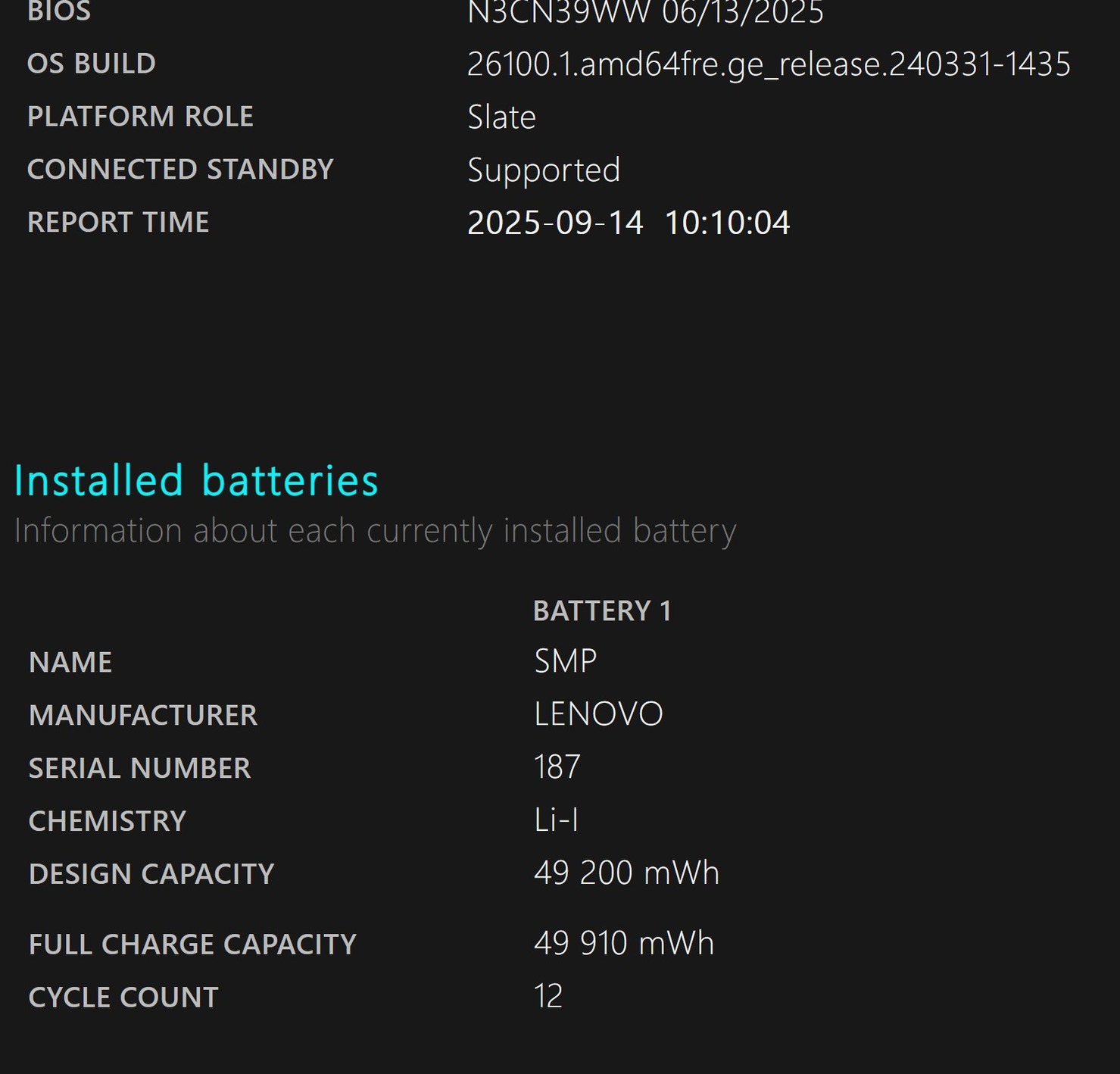Click the cycle count value 12
The height and width of the screenshot is (1074, 1120).
point(548,997)
